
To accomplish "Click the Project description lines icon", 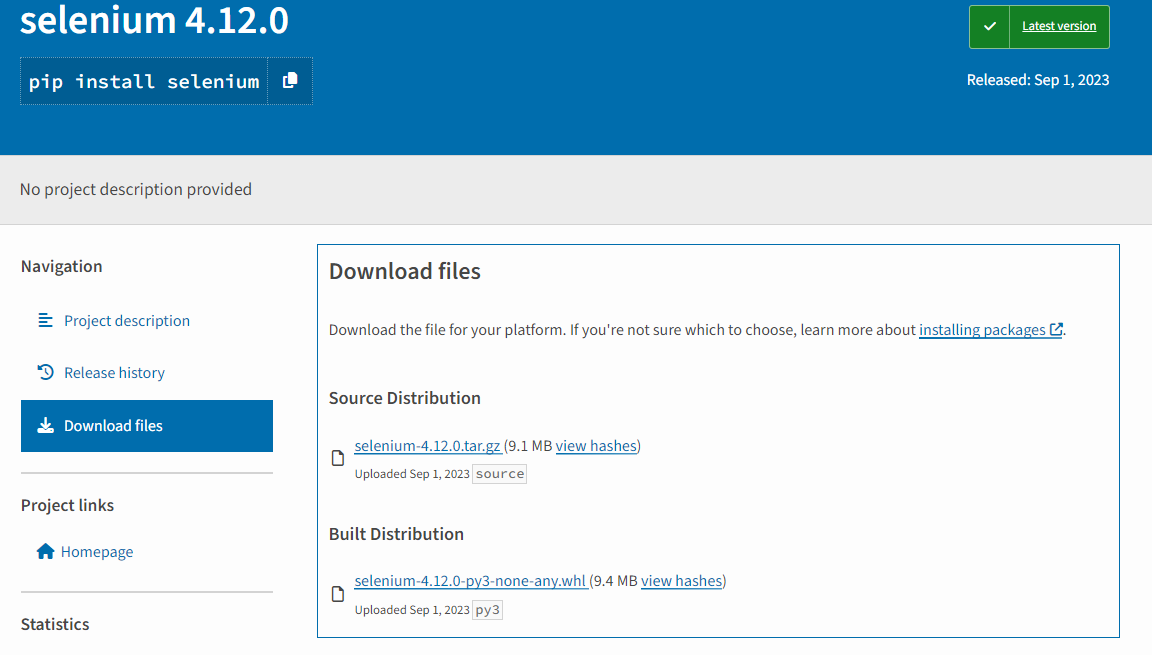I will 46,320.
